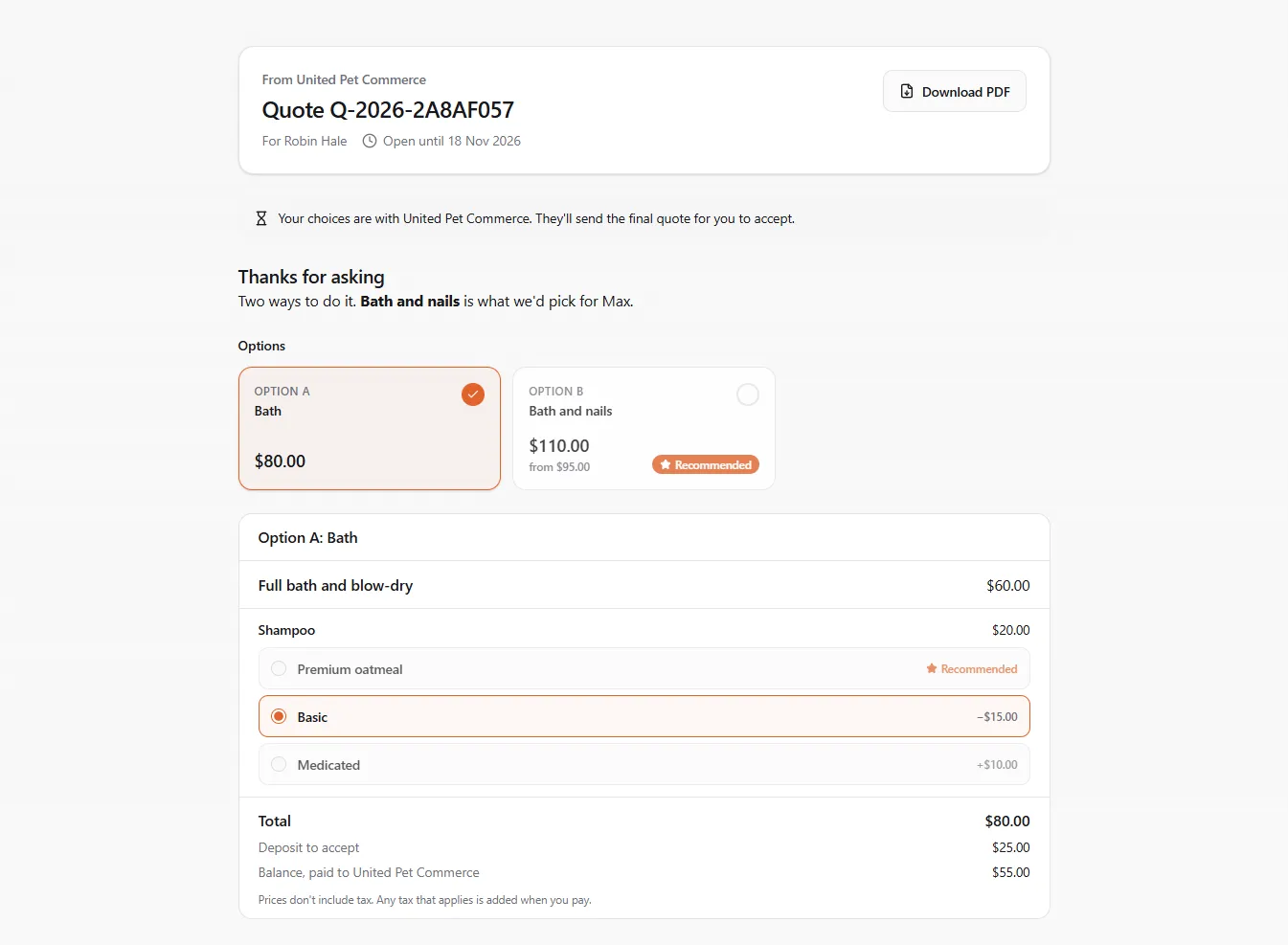Click the hourglass icon in the status notice

point(260,218)
